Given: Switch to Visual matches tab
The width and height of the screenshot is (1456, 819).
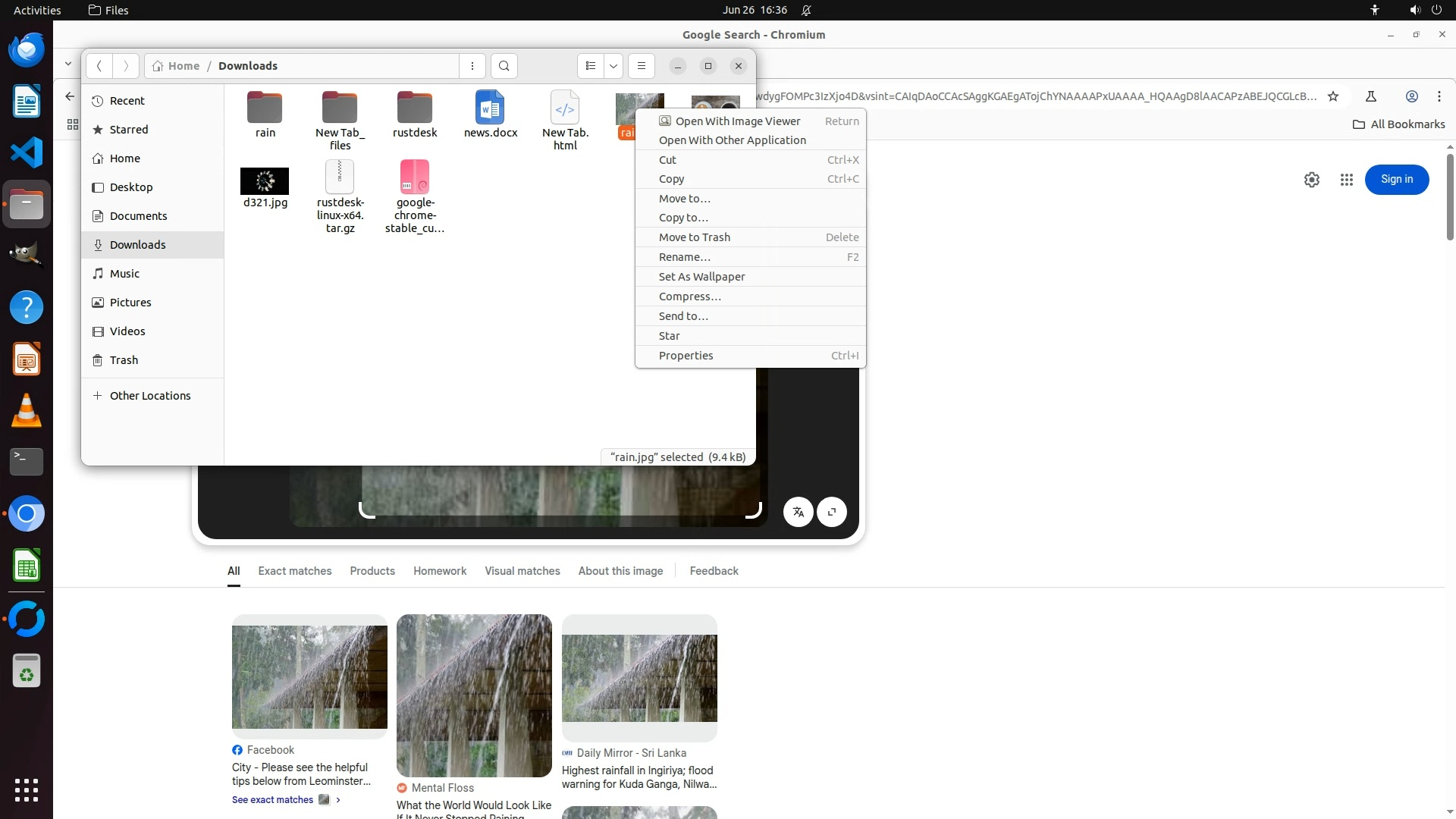Looking at the screenshot, I should (522, 571).
